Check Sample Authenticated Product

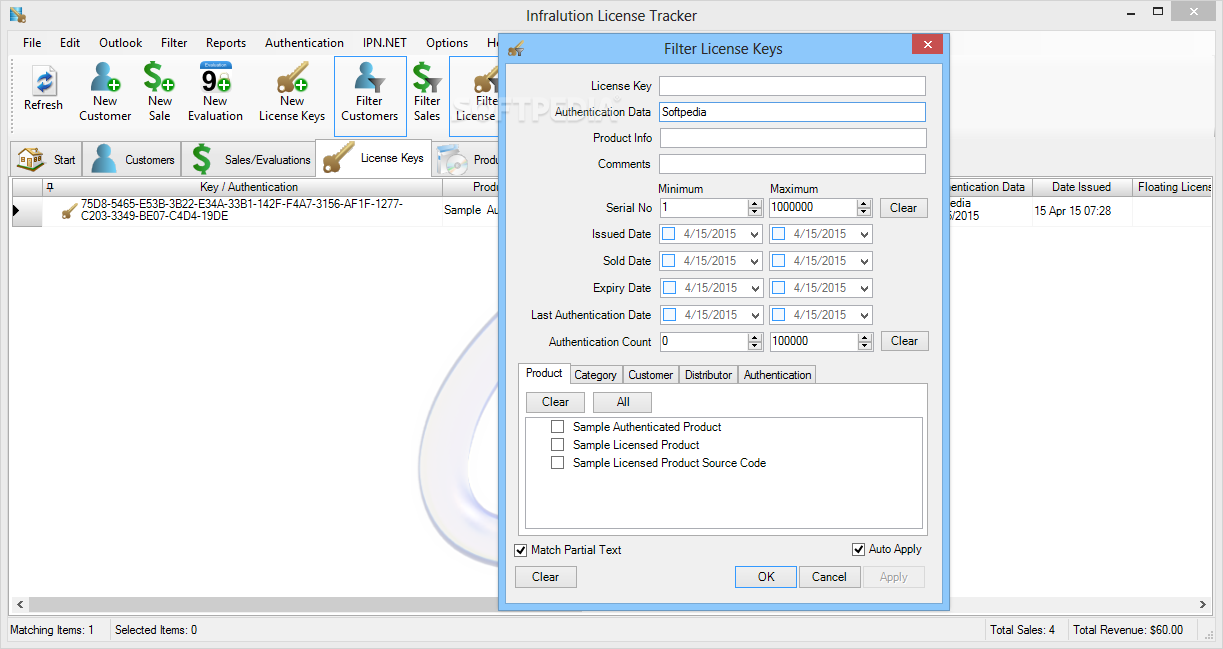[557, 427]
